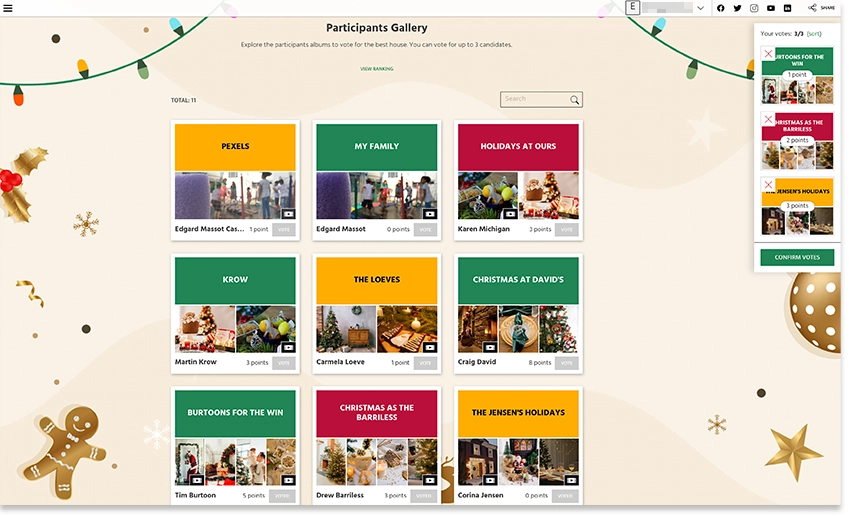This screenshot has width=856, height=517.
Task: Click Craig David's 8 points text
Action: point(539,363)
